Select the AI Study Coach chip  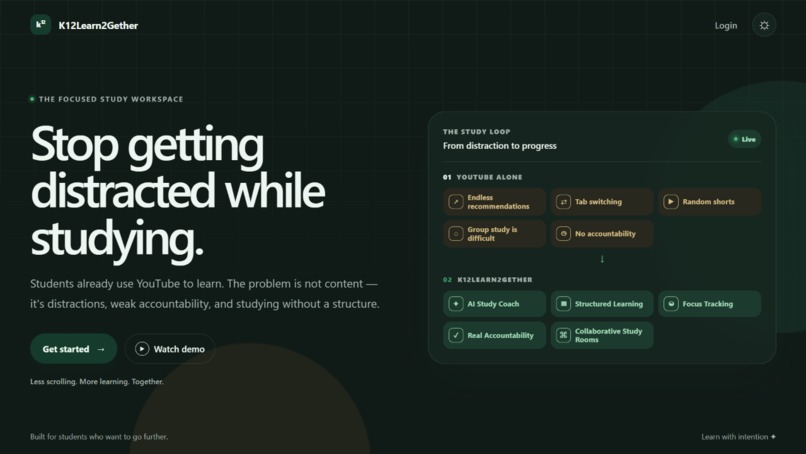(x=494, y=304)
